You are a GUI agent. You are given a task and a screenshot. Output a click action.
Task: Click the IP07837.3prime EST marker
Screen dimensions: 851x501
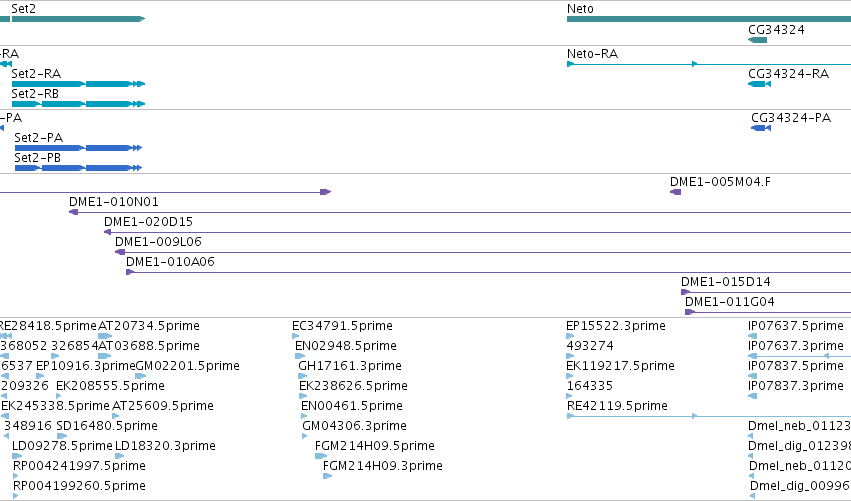[x=752, y=396]
